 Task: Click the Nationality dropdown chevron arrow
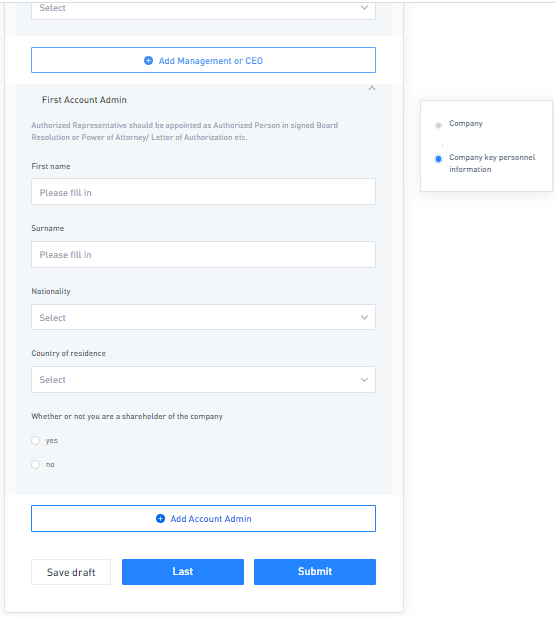point(364,317)
